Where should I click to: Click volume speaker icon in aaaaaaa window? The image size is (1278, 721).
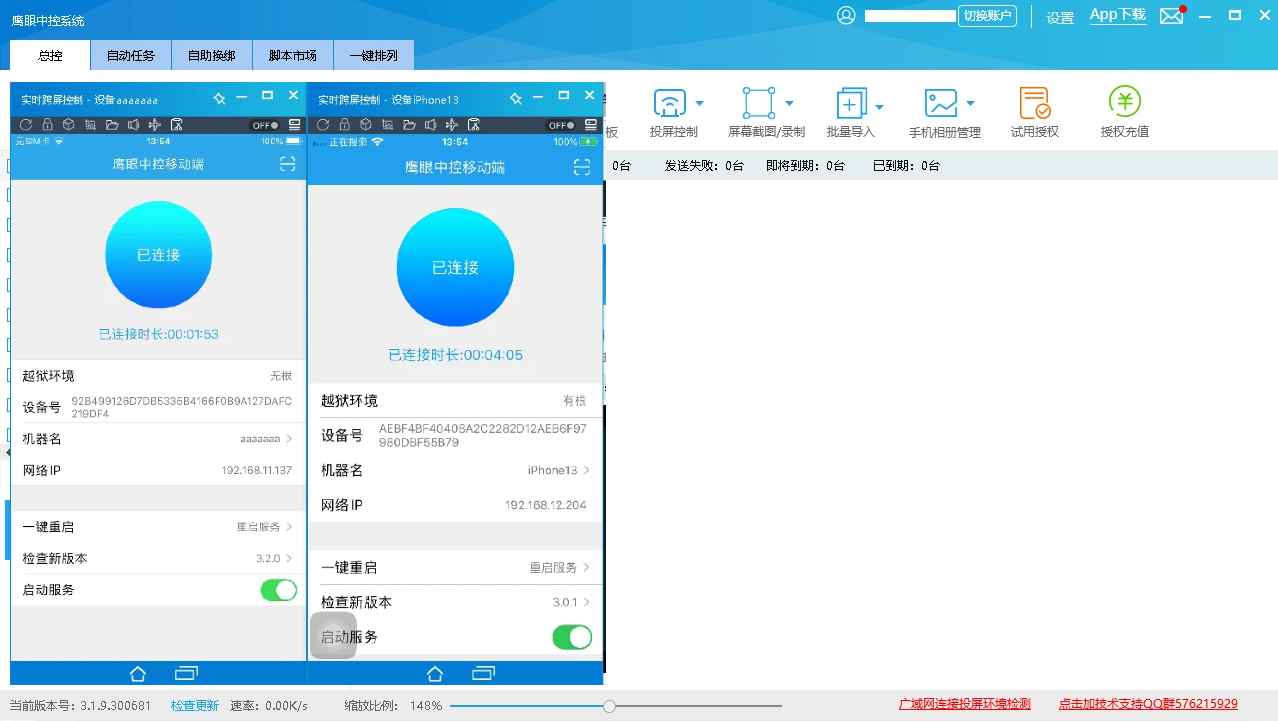133,125
